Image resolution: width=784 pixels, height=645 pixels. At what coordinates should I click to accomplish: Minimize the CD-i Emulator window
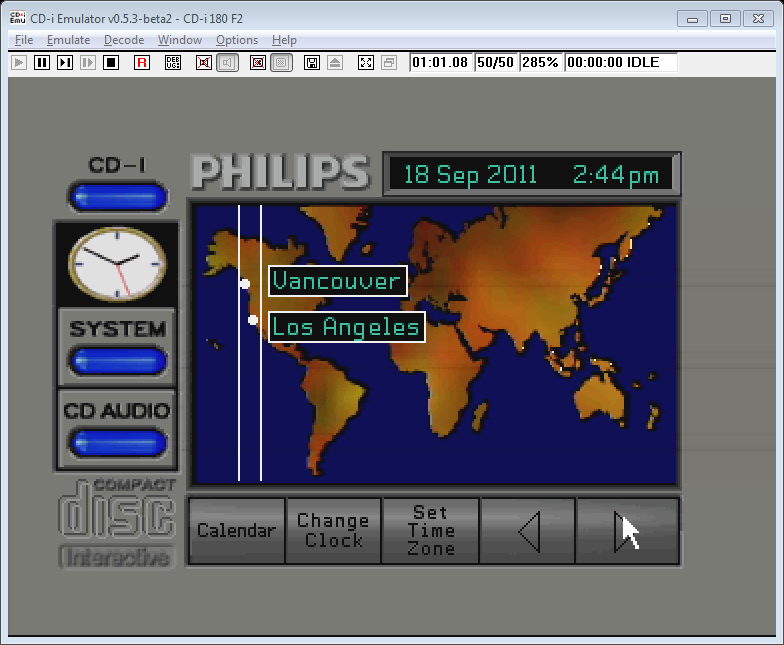click(x=692, y=19)
